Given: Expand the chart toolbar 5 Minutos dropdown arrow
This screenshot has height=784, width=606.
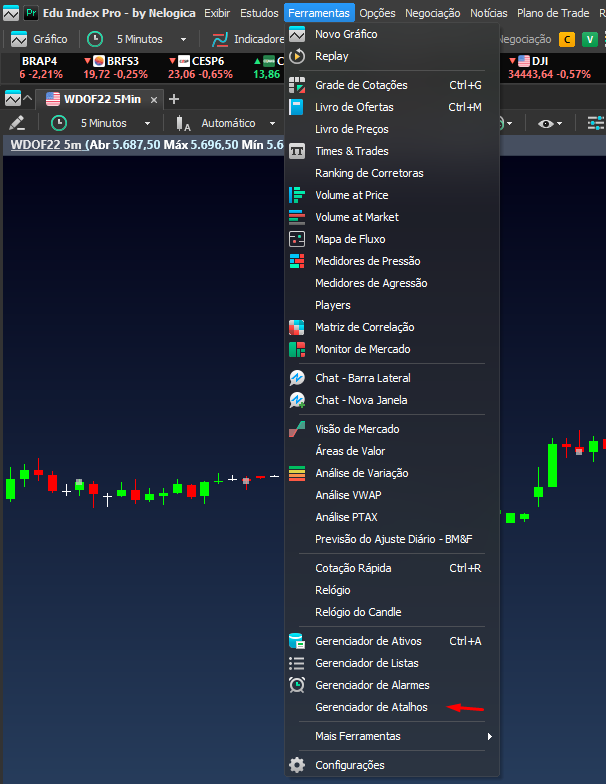Looking at the screenshot, I should point(148,123).
